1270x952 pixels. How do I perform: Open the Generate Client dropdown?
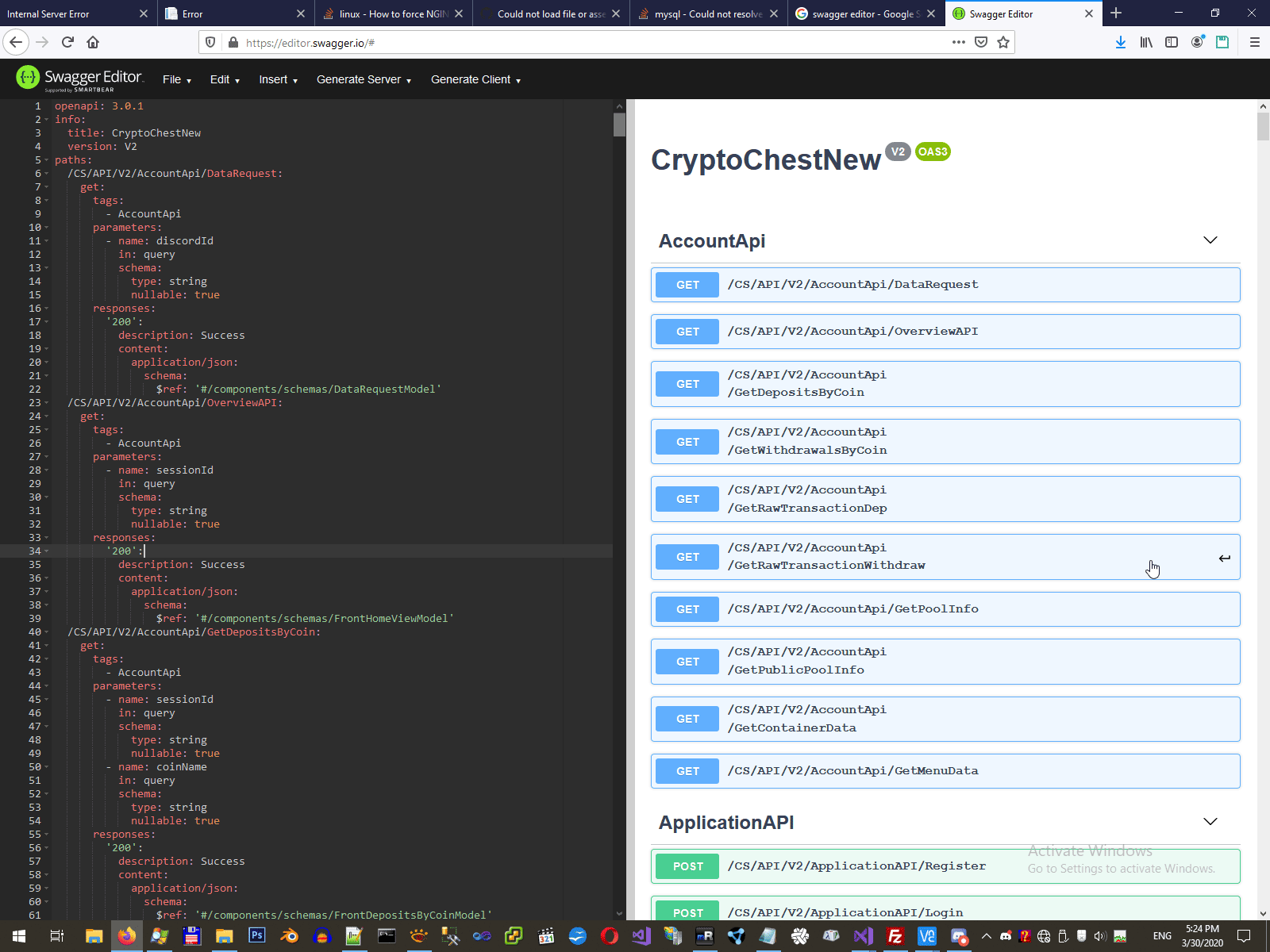tap(475, 79)
